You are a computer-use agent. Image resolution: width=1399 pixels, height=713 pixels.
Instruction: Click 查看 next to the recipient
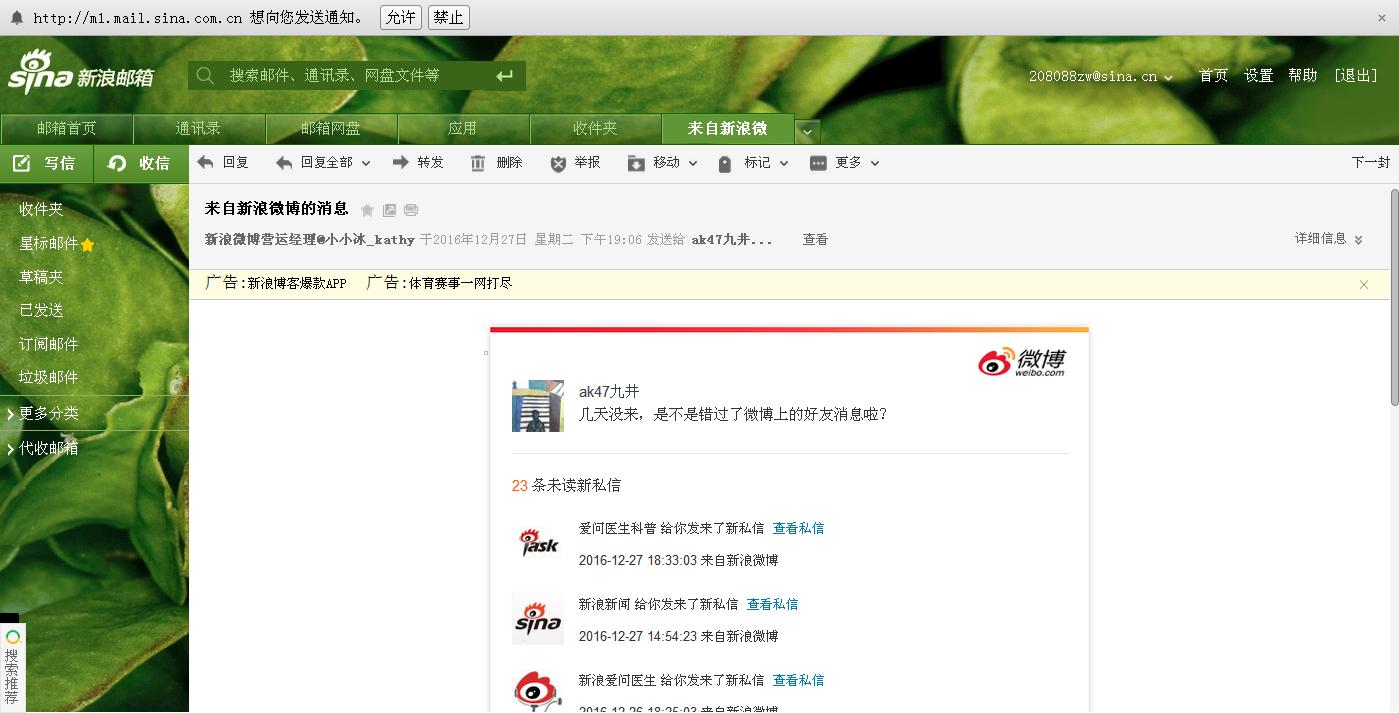point(815,240)
